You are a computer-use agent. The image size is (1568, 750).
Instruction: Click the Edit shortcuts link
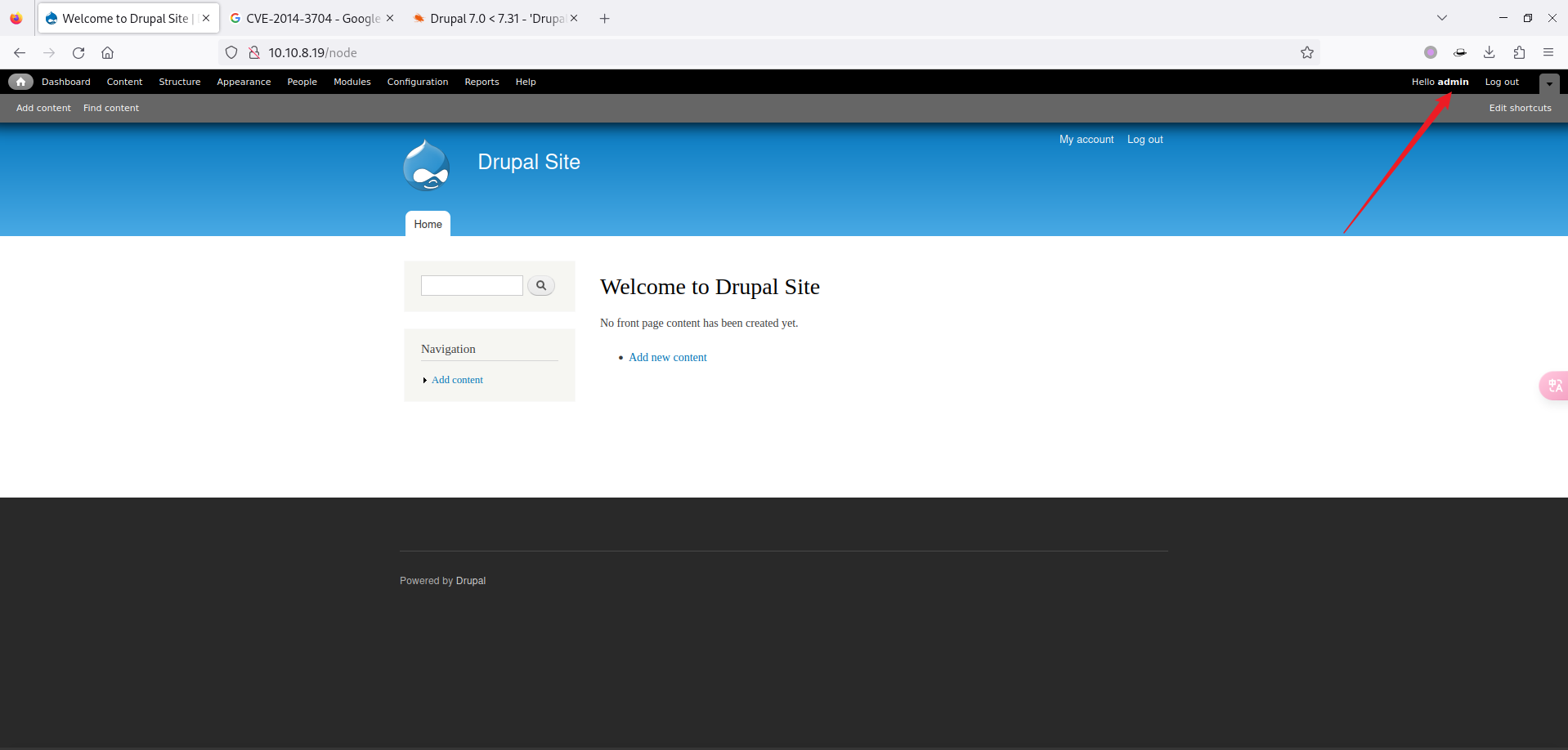(1520, 108)
